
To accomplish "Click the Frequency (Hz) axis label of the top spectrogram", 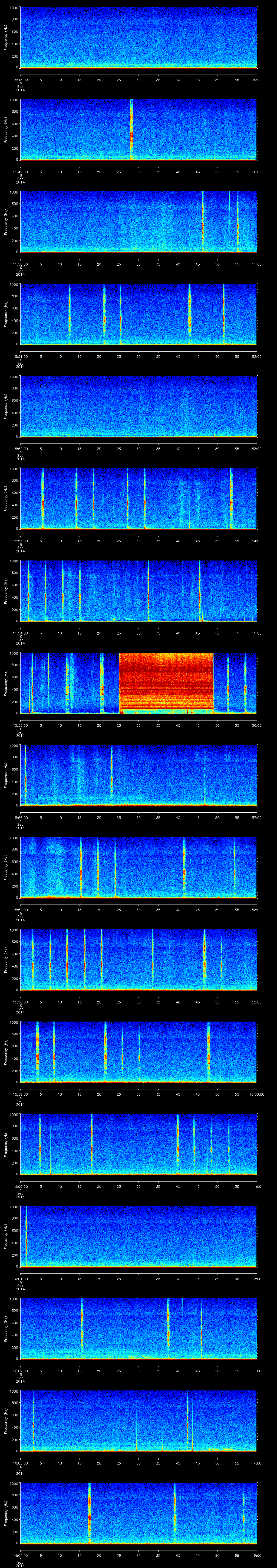I will (x=5, y=38).
